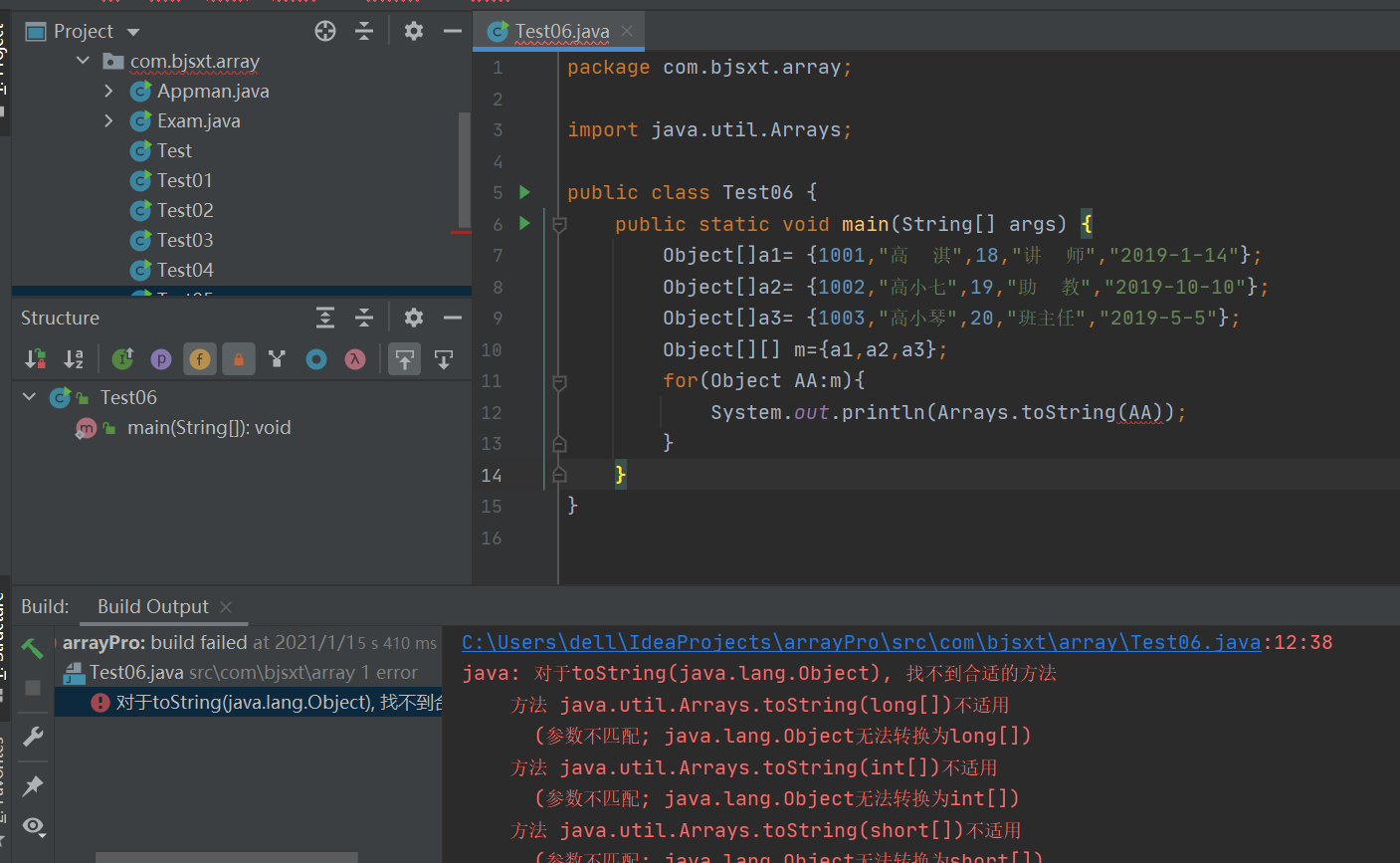Click the package com.bjsxt.array statement
1400x863 pixels.
[709, 67]
